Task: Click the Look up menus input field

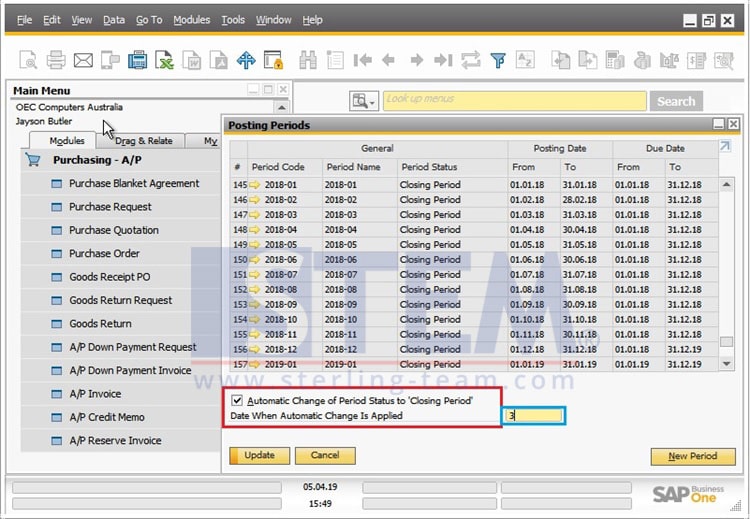Action: click(515, 101)
